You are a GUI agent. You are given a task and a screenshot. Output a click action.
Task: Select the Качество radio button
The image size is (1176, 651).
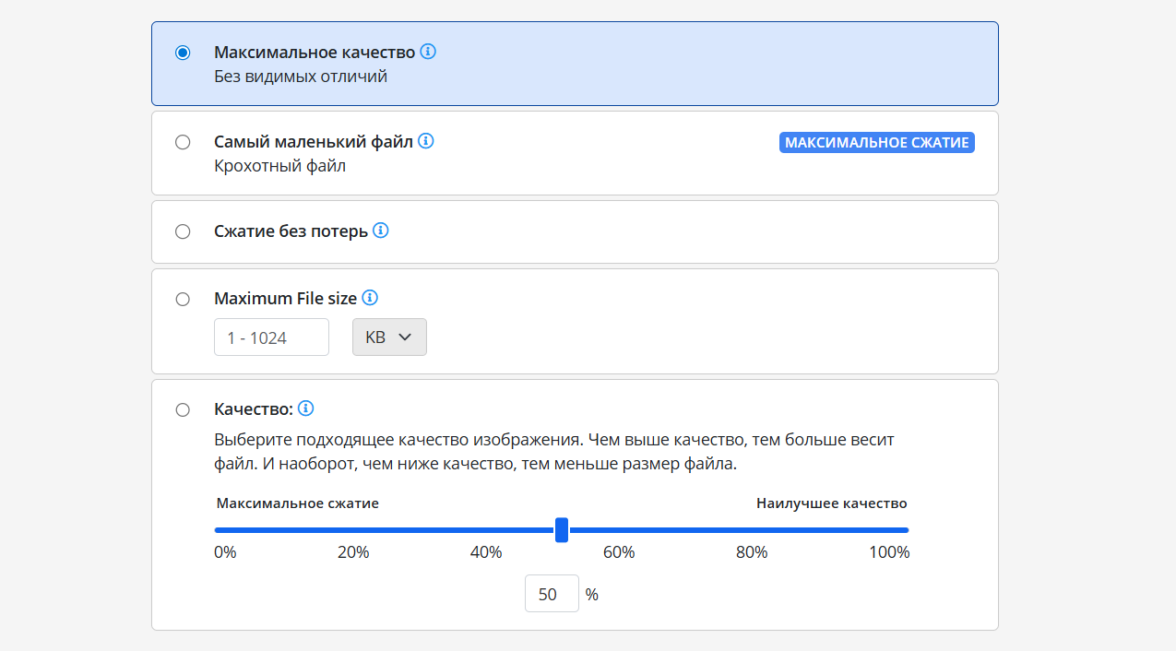183,410
